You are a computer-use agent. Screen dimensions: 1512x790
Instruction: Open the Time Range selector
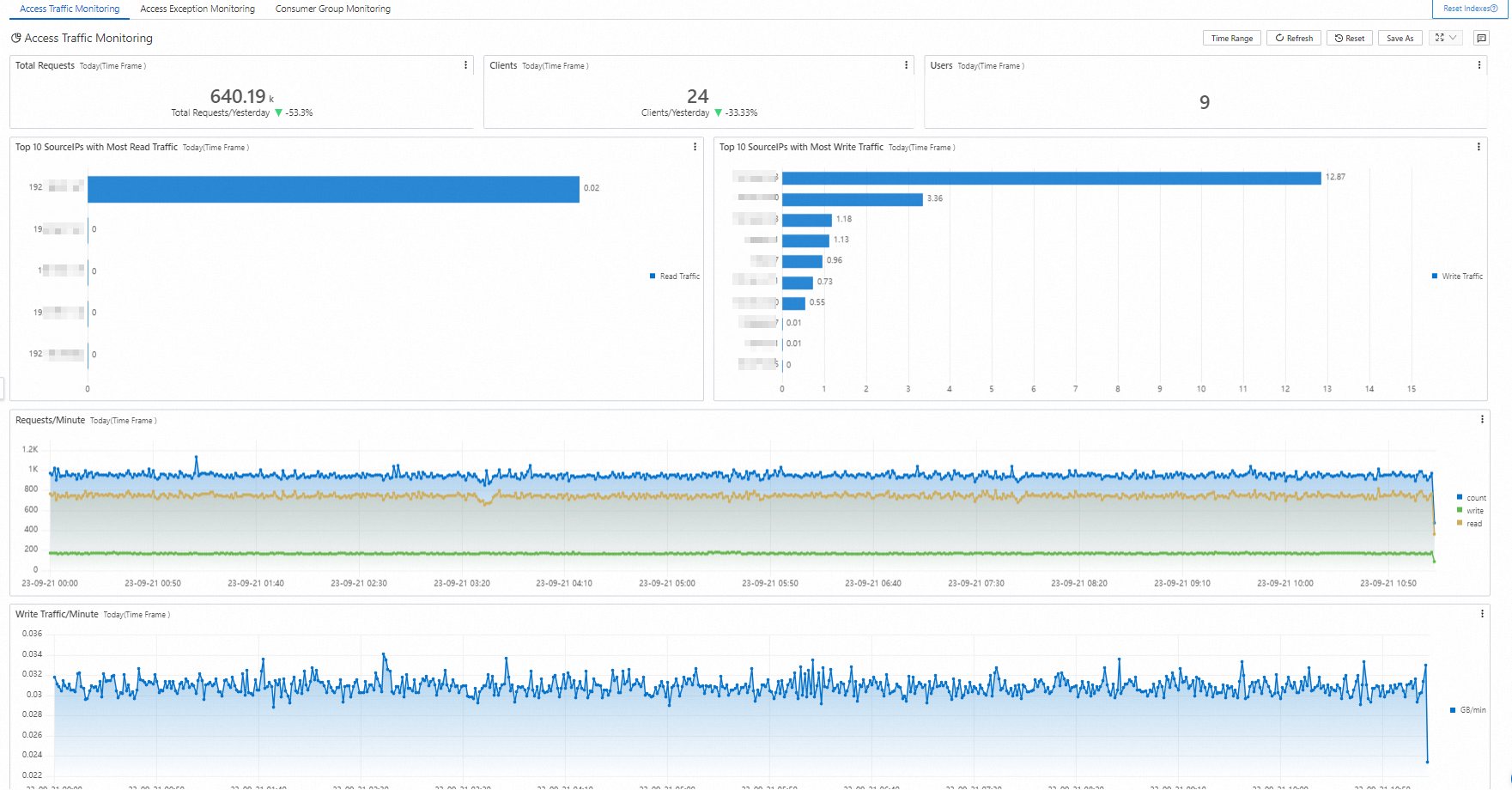tap(1231, 38)
